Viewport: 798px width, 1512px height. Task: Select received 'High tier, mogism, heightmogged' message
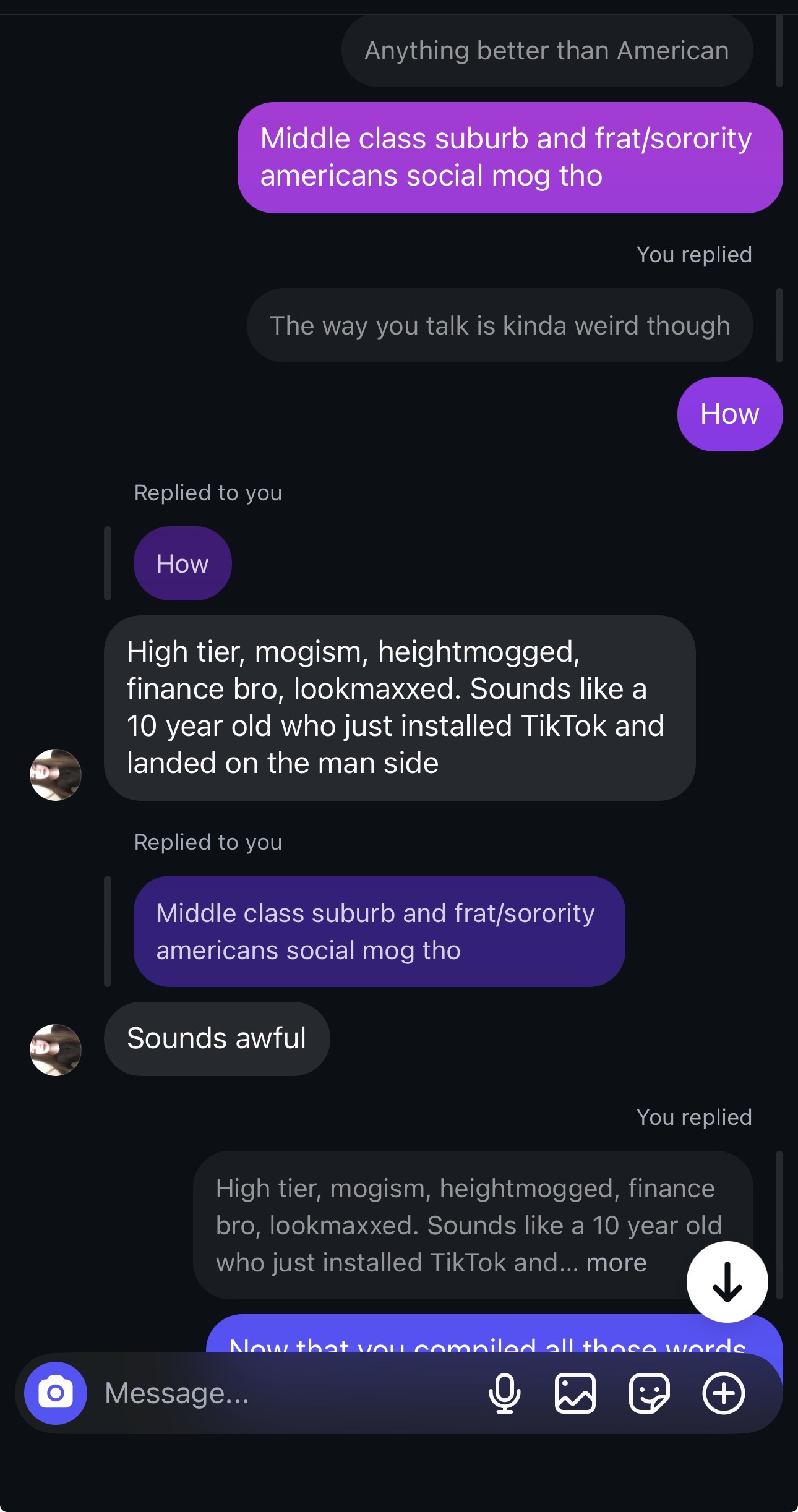click(399, 707)
